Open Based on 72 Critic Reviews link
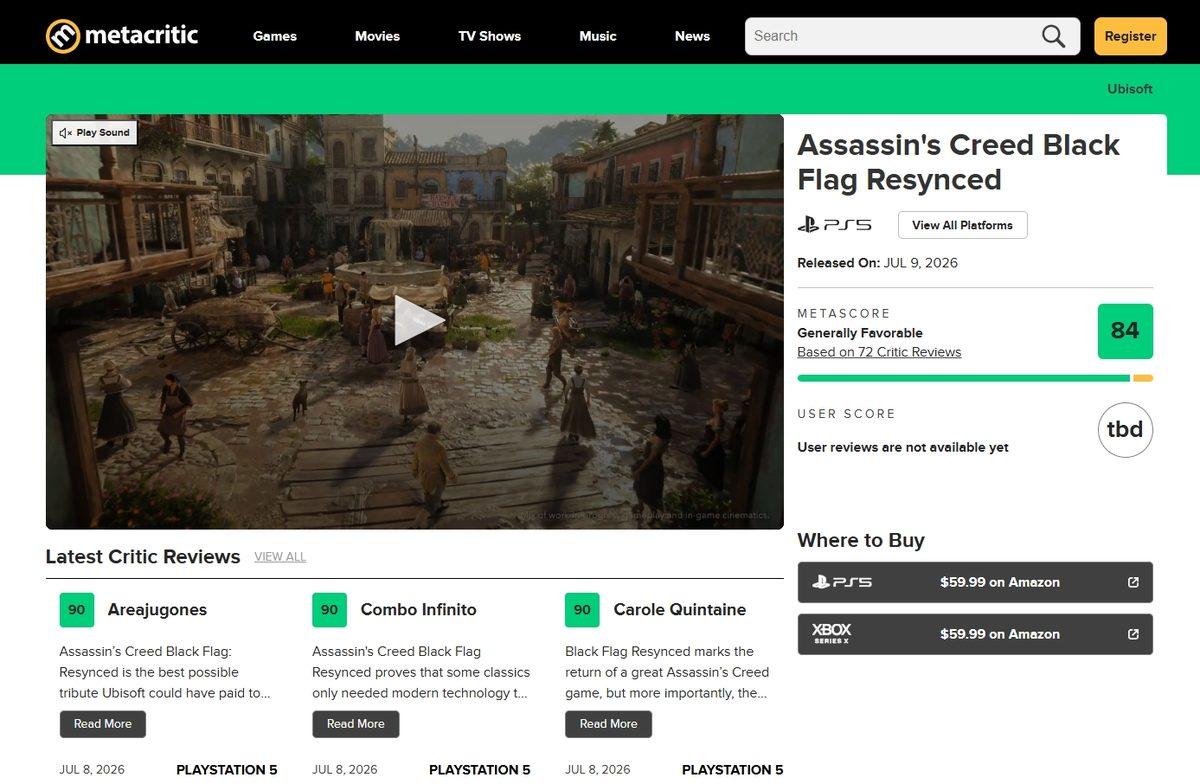The height and width of the screenshot is (784, 1200). (879, 352)
